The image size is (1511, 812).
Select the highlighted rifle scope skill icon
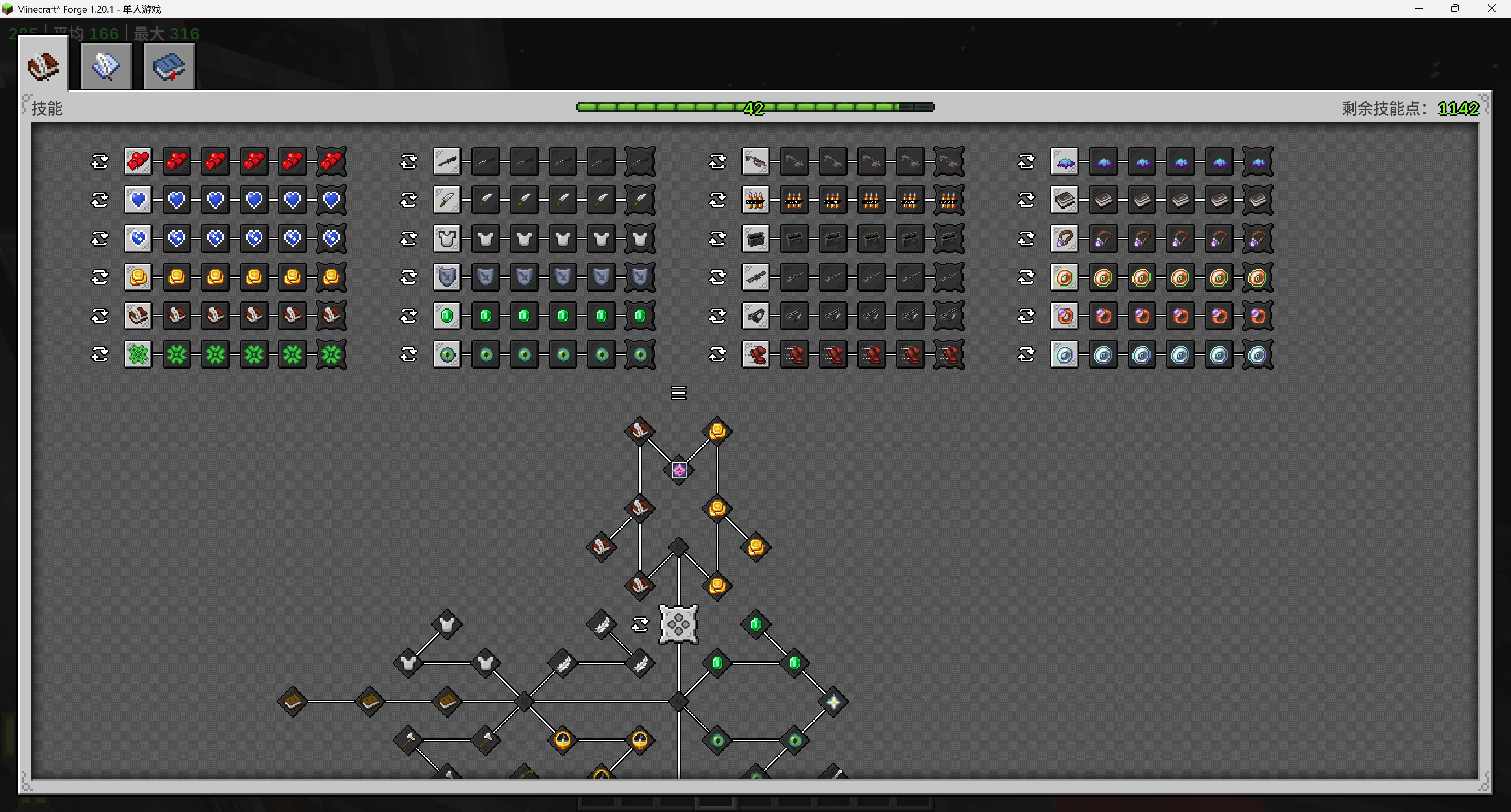[755, 277]
